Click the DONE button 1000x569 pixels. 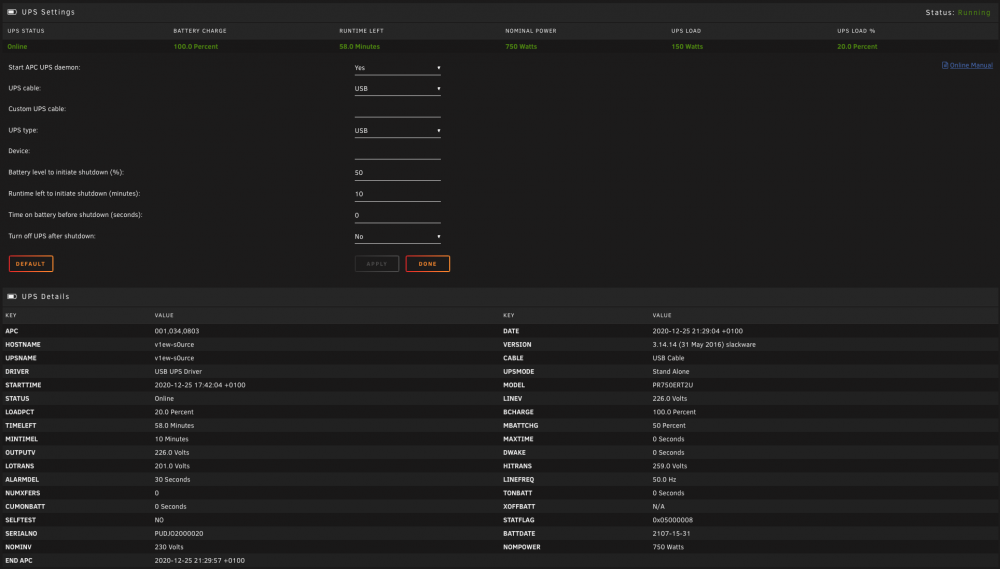click(x=427, y=263)
